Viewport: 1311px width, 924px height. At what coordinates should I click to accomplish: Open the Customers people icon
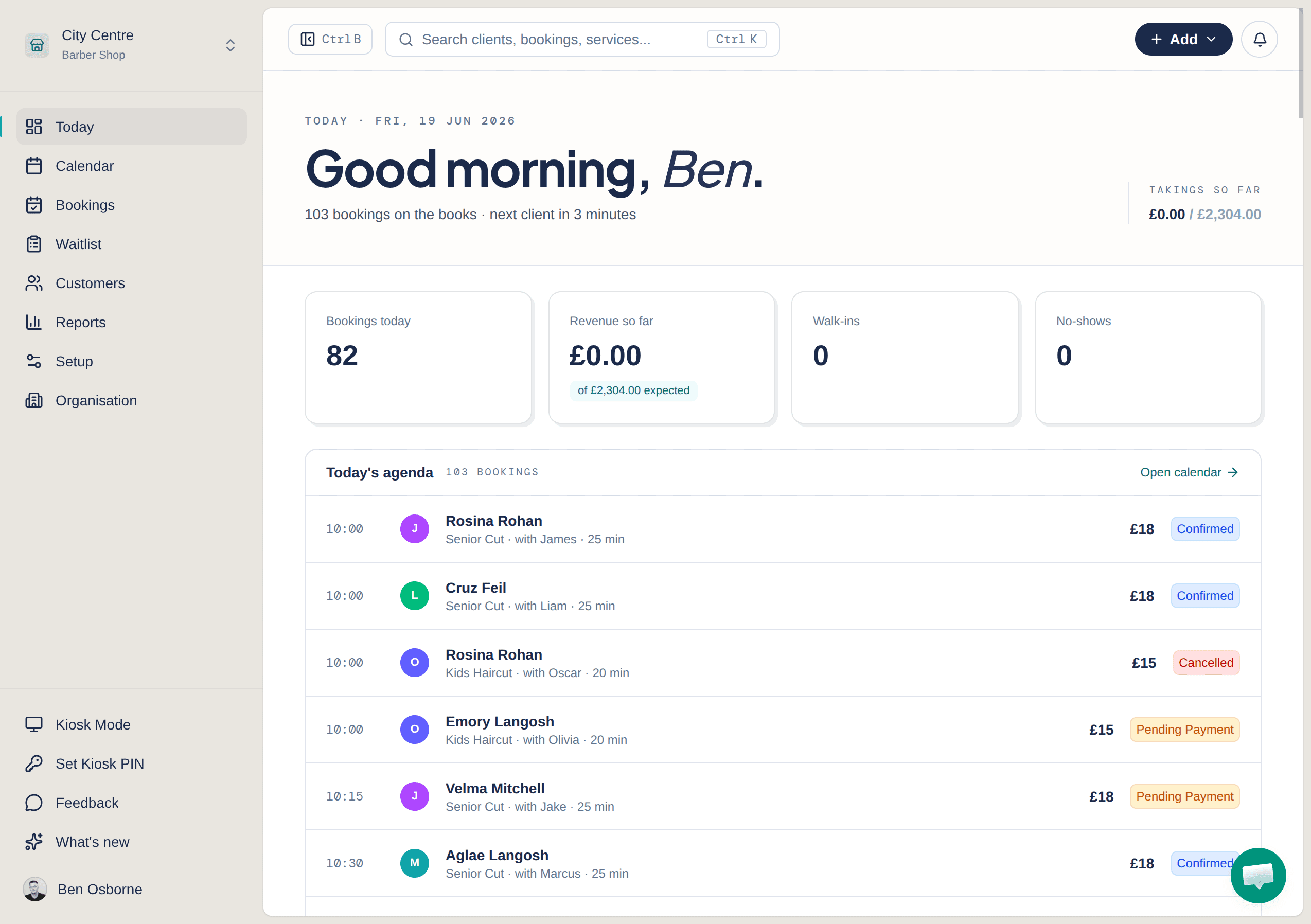click(x=33, y=282)
